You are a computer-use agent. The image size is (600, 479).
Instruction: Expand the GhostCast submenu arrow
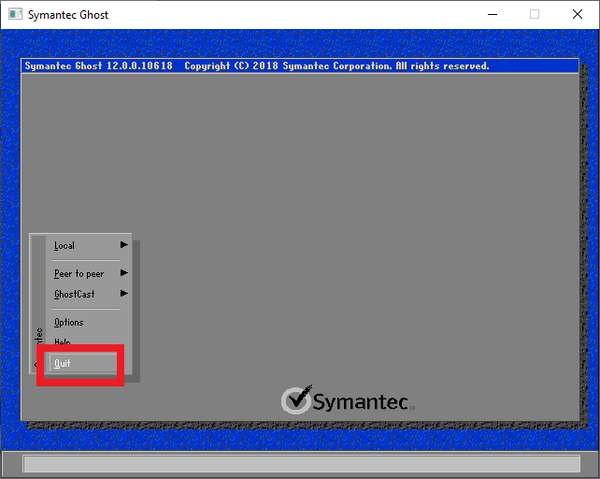point(124,293)
